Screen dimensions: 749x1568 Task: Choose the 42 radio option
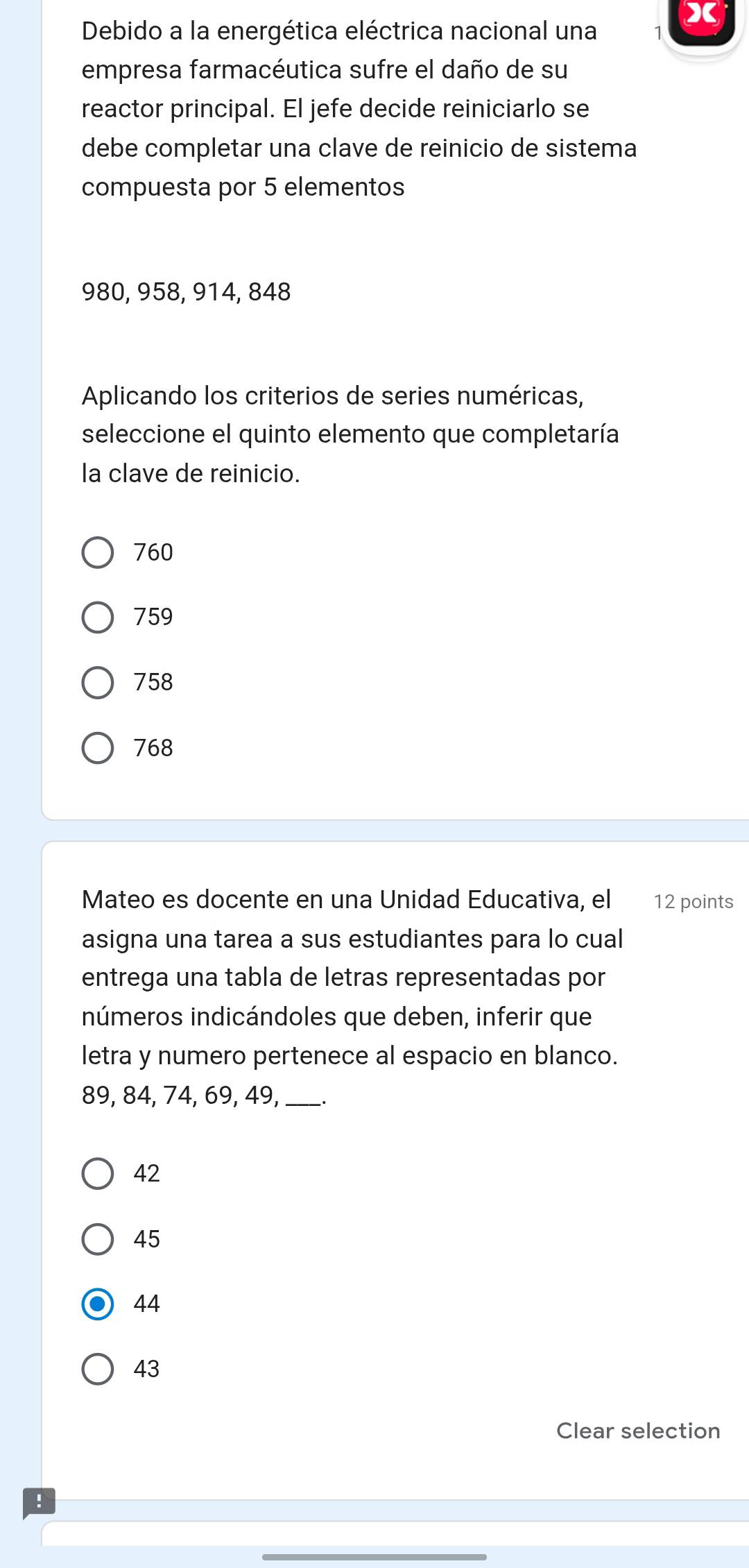tap(98, 1174)
